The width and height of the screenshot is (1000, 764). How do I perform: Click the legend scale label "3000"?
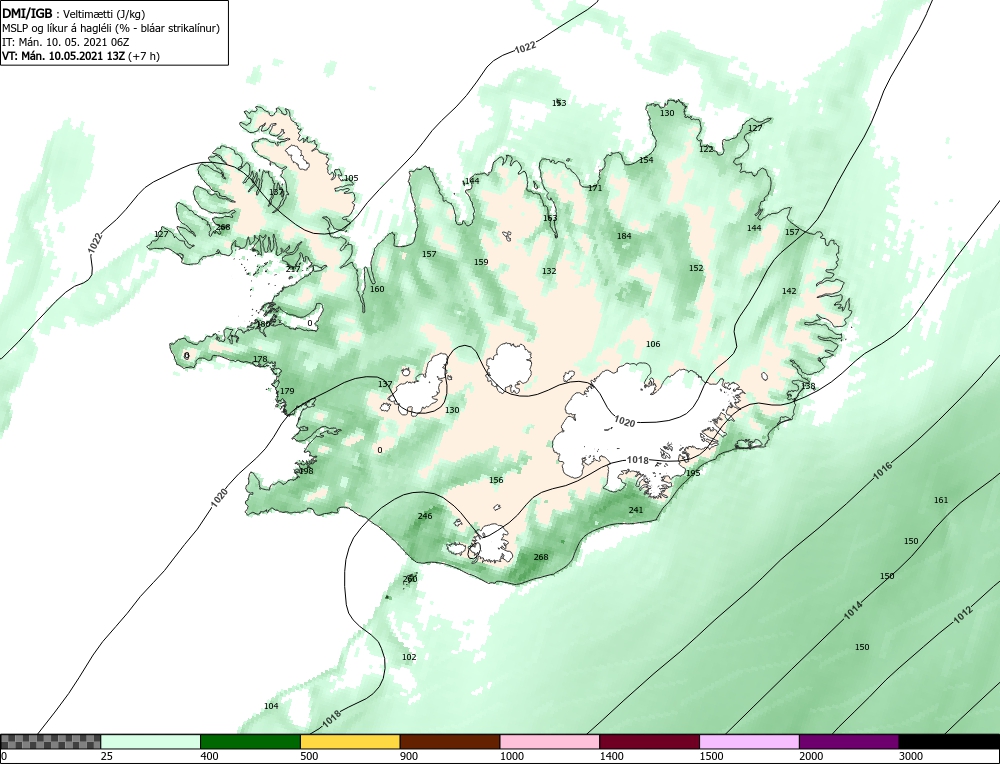coord(910,756)
